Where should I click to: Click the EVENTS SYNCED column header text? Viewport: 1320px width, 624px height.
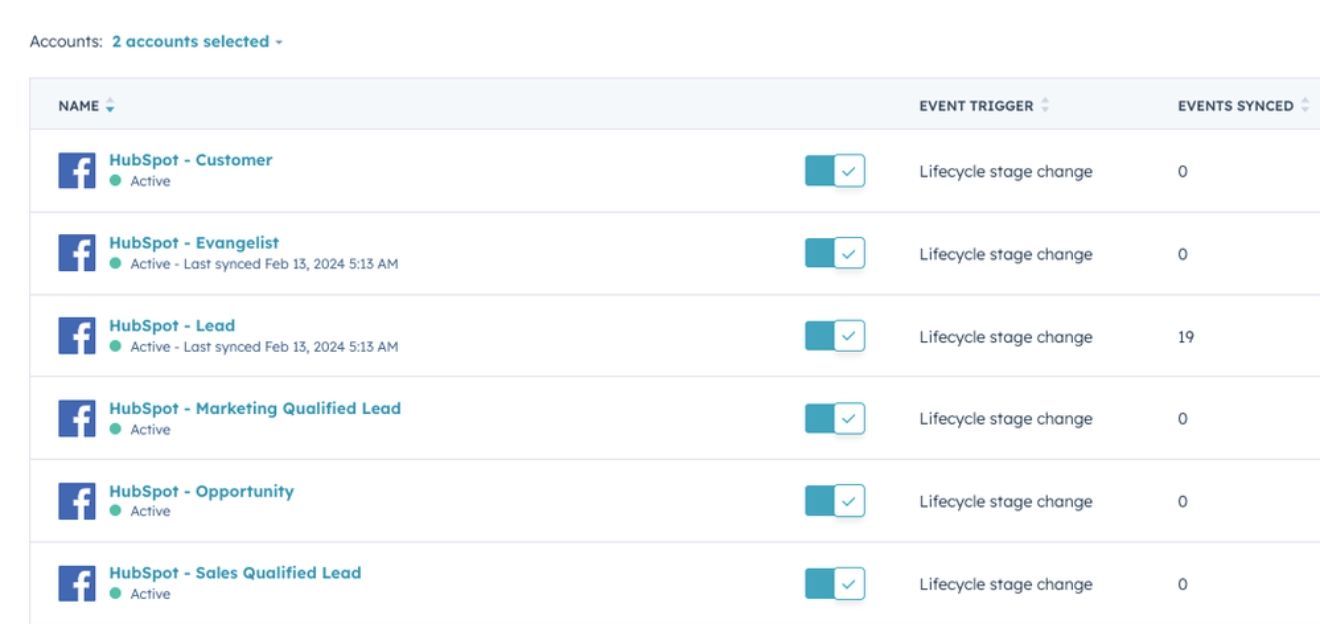point(1236,106)
